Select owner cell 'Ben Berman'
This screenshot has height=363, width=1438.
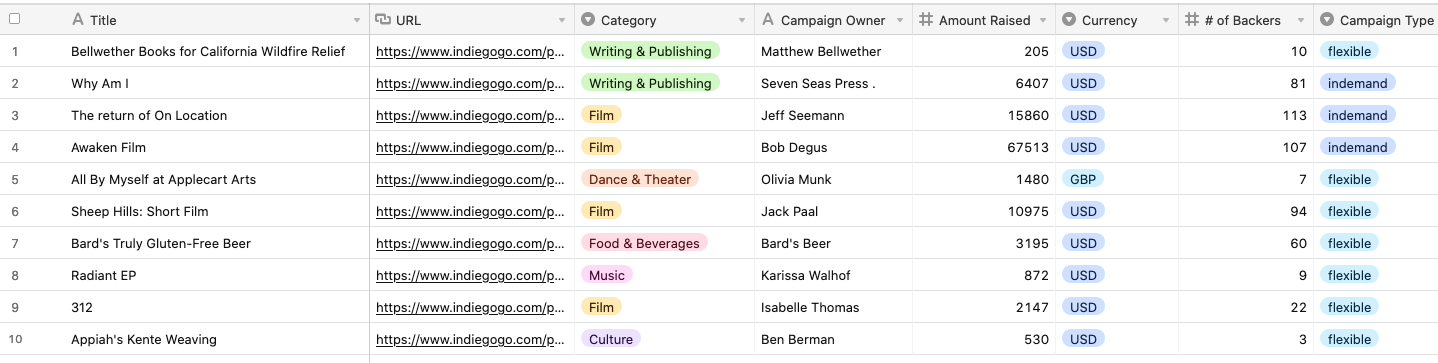(797, 339)
